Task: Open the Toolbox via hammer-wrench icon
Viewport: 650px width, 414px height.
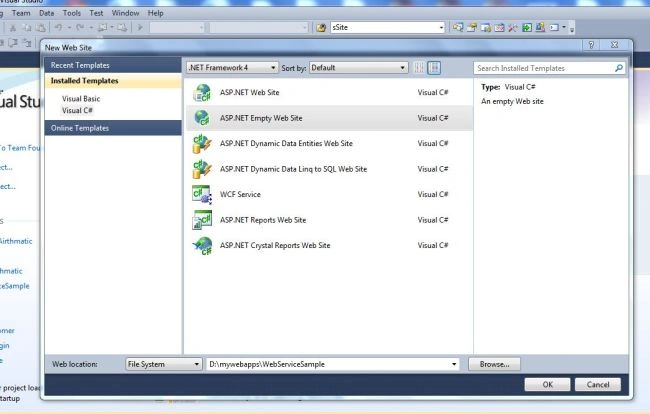Action: click(513, 28)
